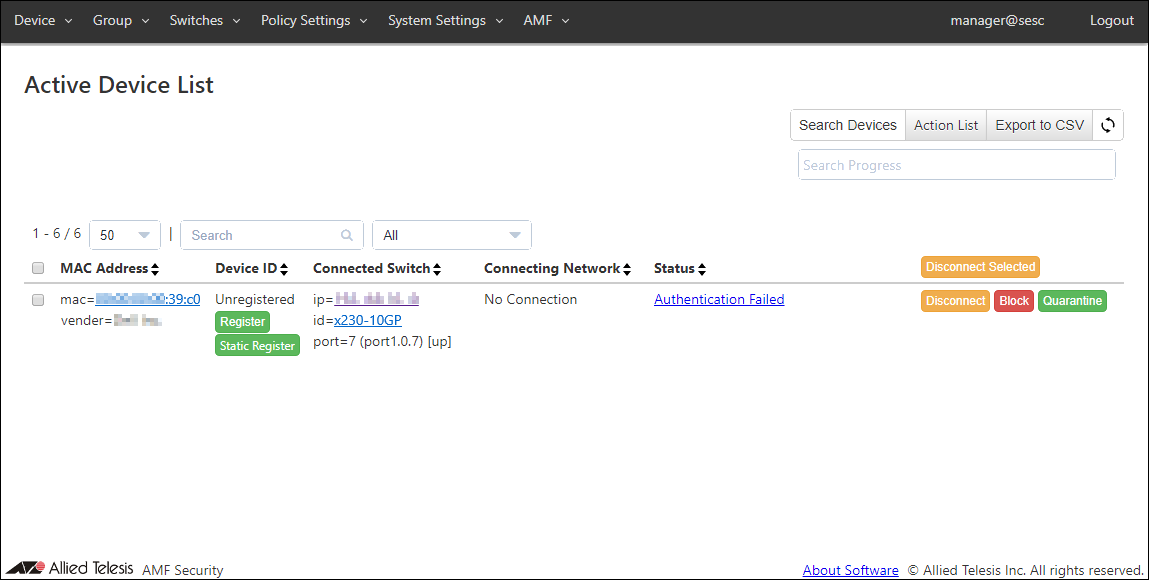Tick the select-all checkbox in the table header
The width and height of the screenshot is (1149, 580).
pos(38,268)
